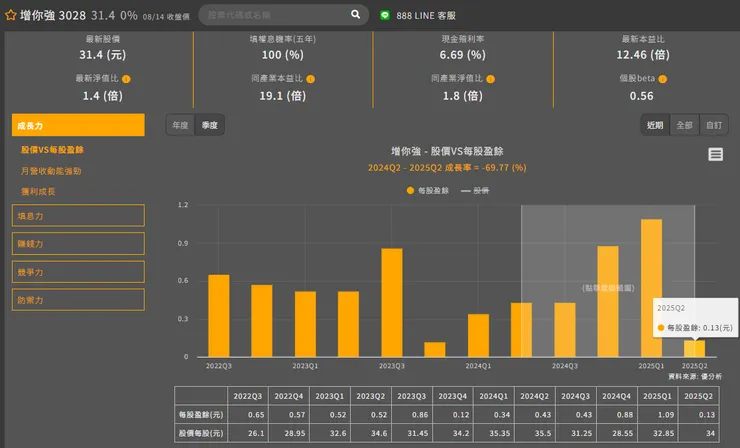Screen dimensions: 740x448
Task: Click the 2023Q3 tallest early bar
Action: coord(392,303)
